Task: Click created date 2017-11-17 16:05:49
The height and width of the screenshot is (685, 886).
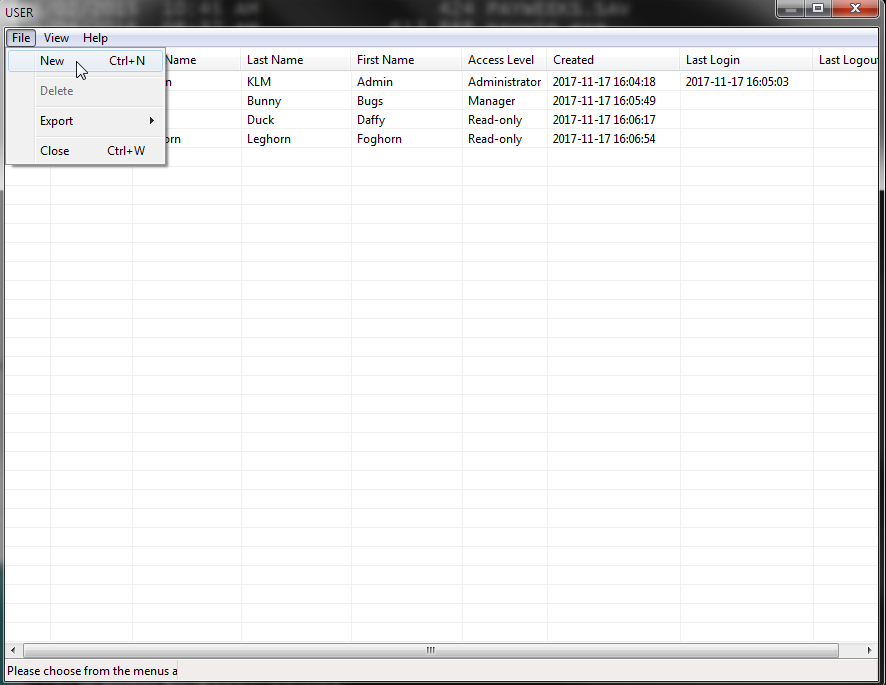Action: tap(614, 101)
